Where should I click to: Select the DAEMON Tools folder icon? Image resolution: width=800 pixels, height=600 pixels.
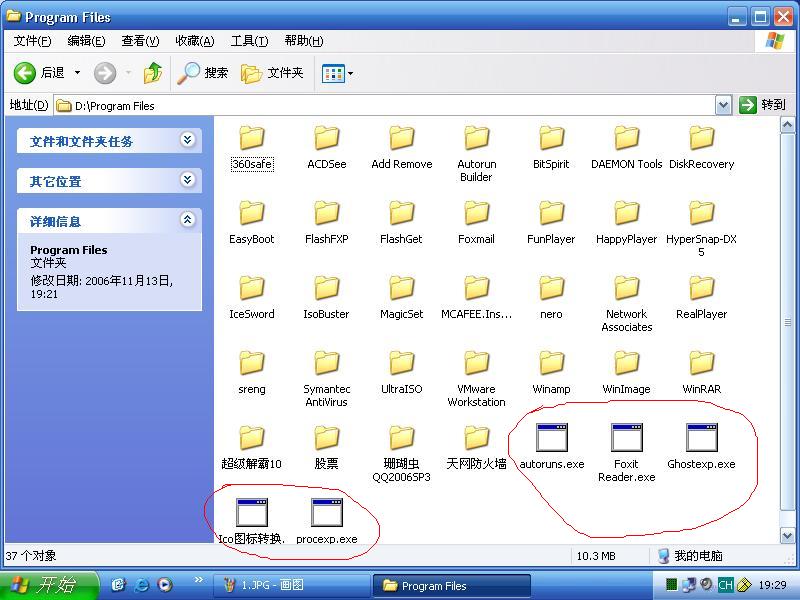pos(626,139)
